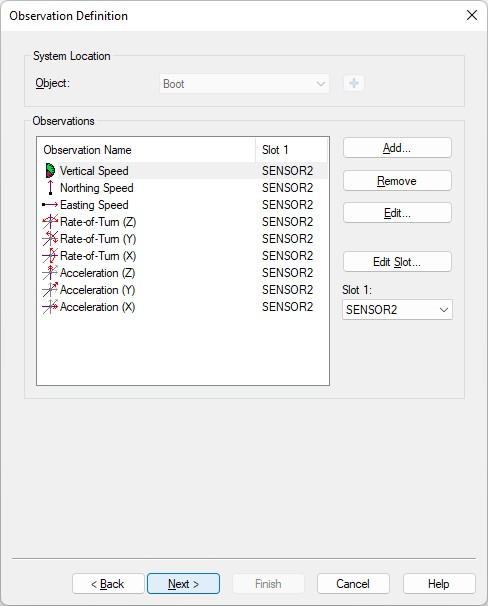Open the Edit... dialog button
The height and width of the screenshot is (606, 488).
(397, 213)
